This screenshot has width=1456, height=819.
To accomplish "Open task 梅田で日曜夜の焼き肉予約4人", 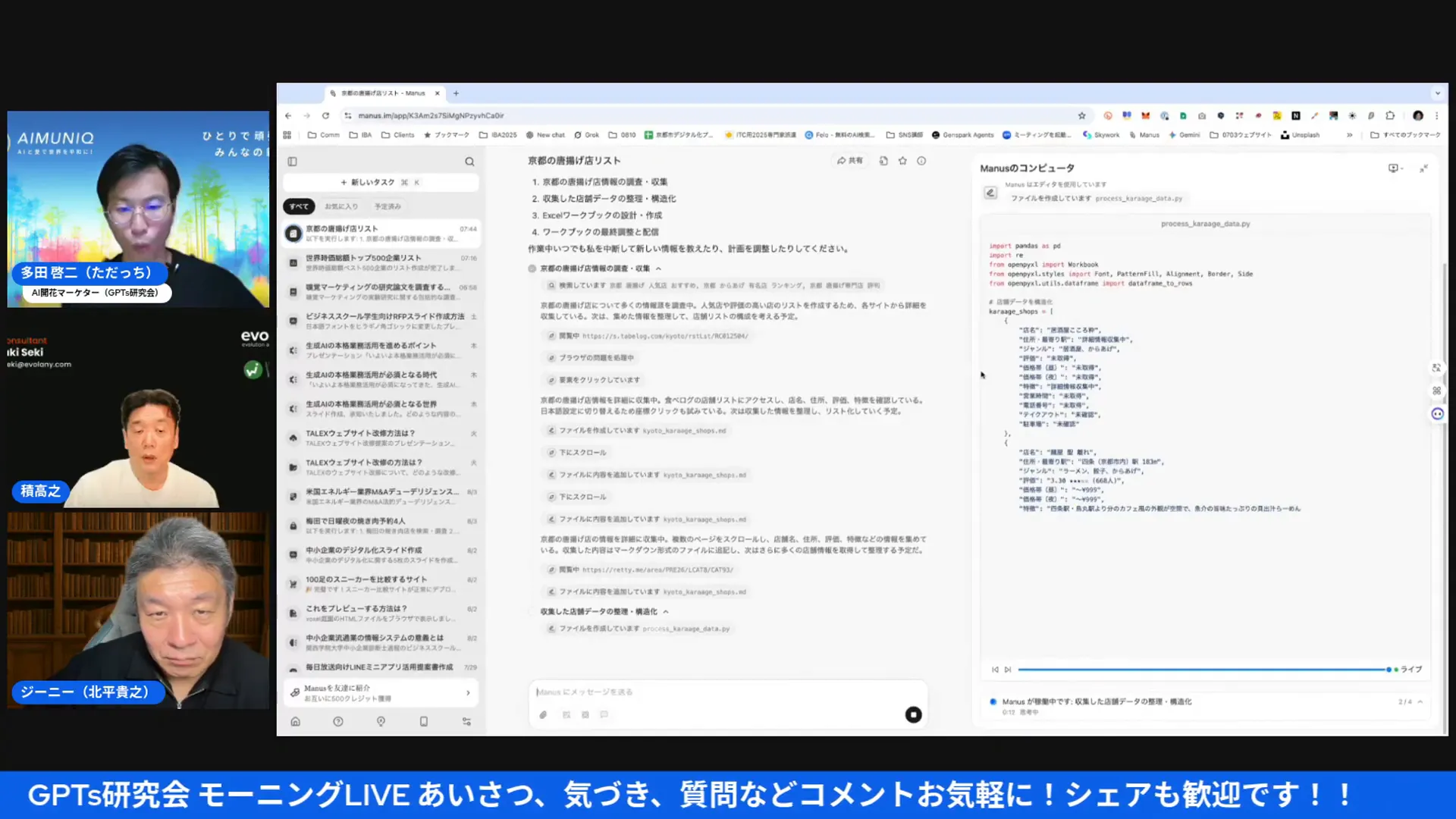I will 381,526.
